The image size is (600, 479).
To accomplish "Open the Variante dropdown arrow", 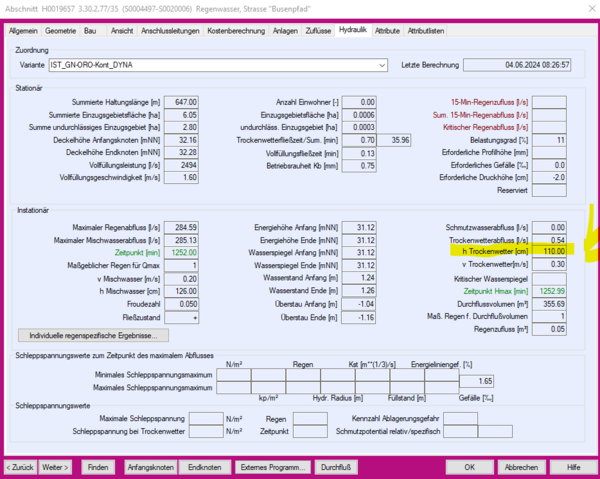I will coord(382,66).
